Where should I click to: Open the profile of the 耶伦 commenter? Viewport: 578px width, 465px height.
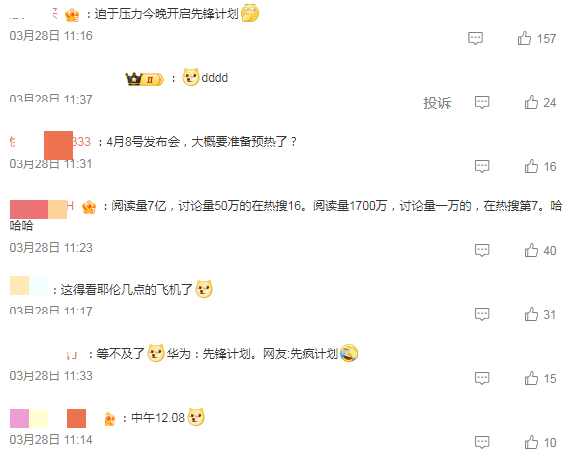(29, 285)
